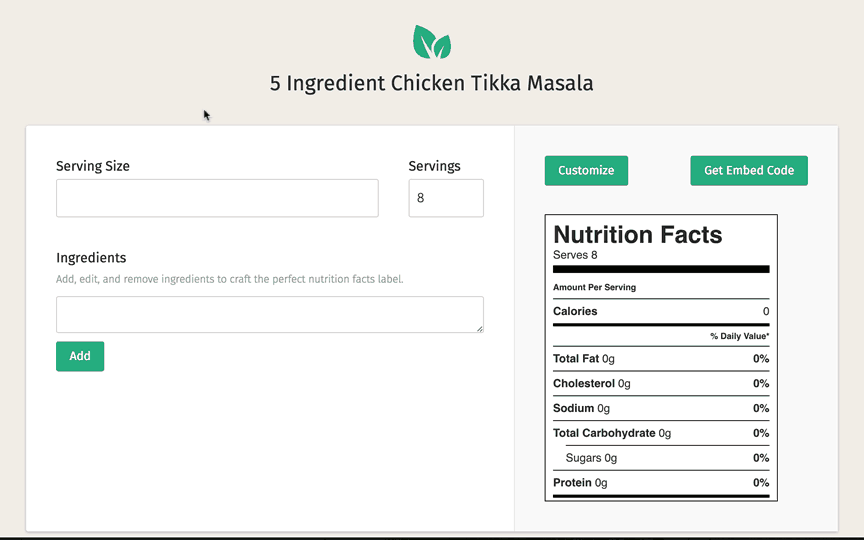This screenshot has height=540, width=864.
Task: Grab the Ingredients textarea resize handle
Action: coord(479,328)
